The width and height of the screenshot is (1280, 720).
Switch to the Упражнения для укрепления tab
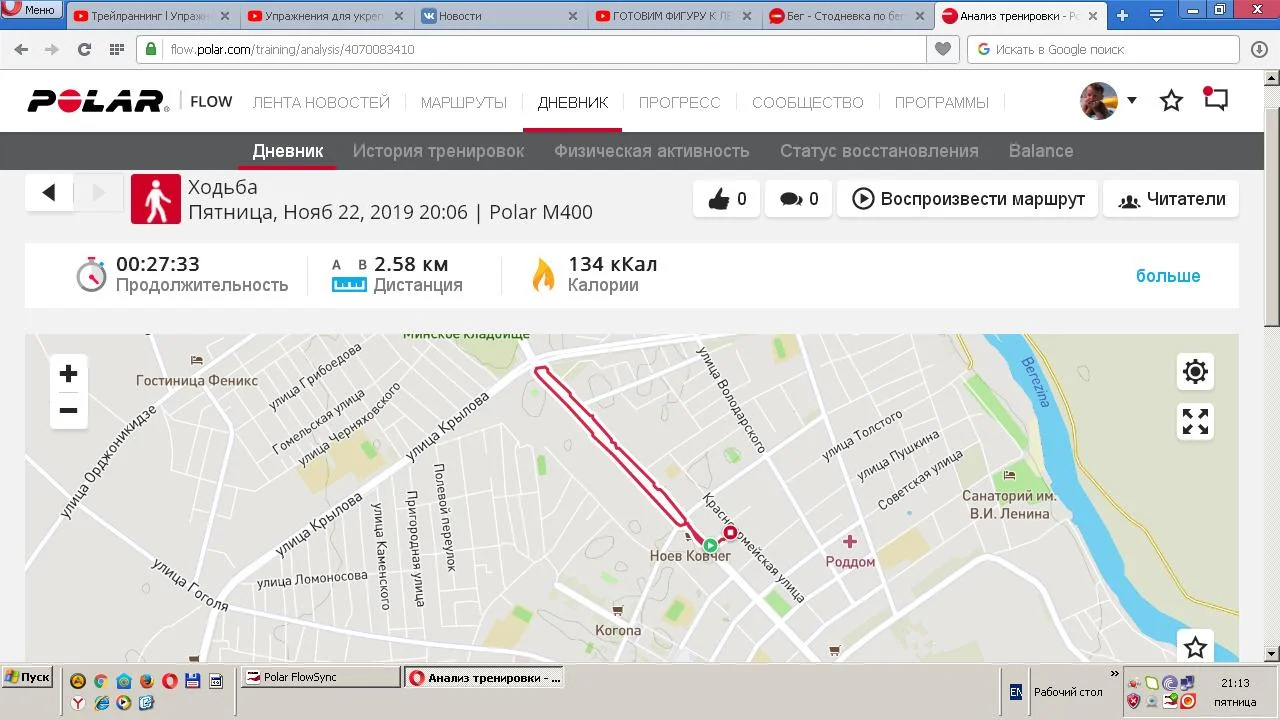point(325,16)
